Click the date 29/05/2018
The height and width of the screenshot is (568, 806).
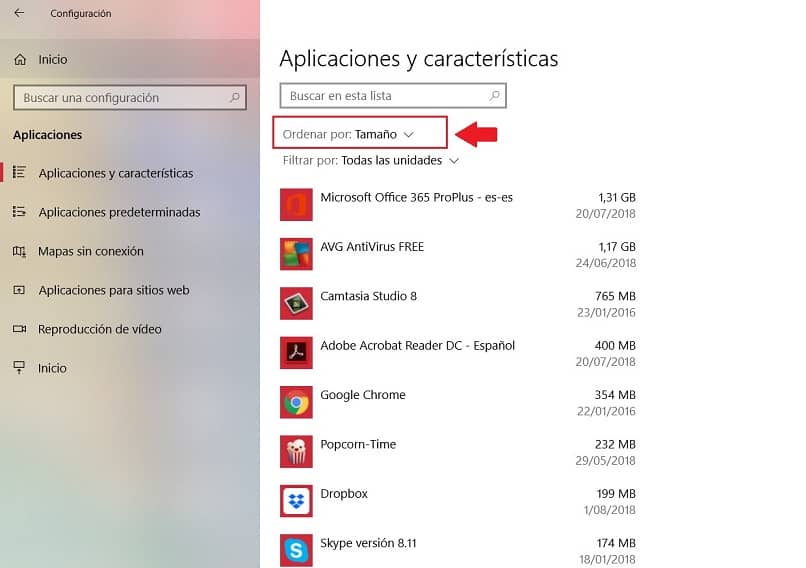pyautogui.click(x=606, y=461)
